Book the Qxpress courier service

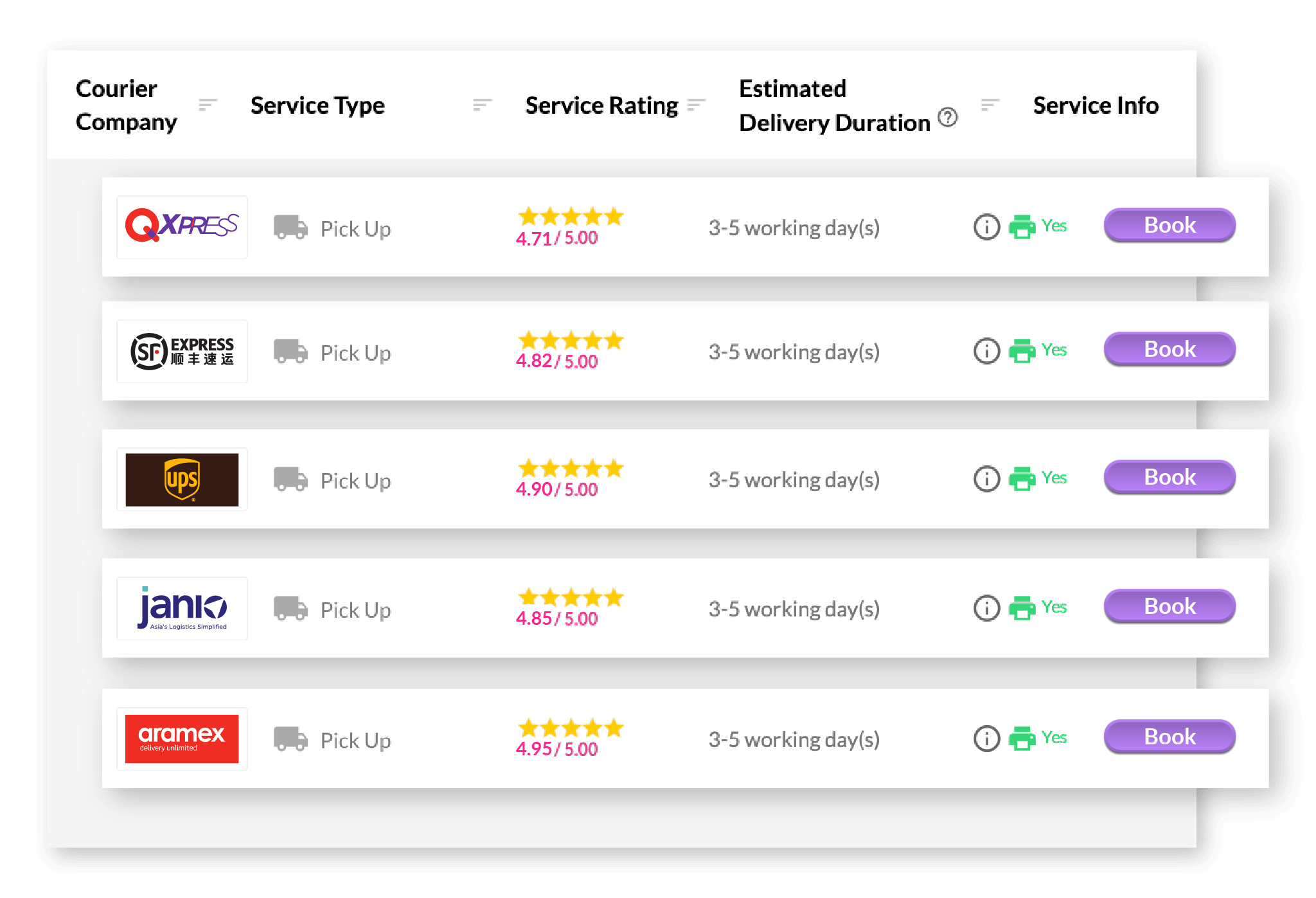click(1169, 226)
